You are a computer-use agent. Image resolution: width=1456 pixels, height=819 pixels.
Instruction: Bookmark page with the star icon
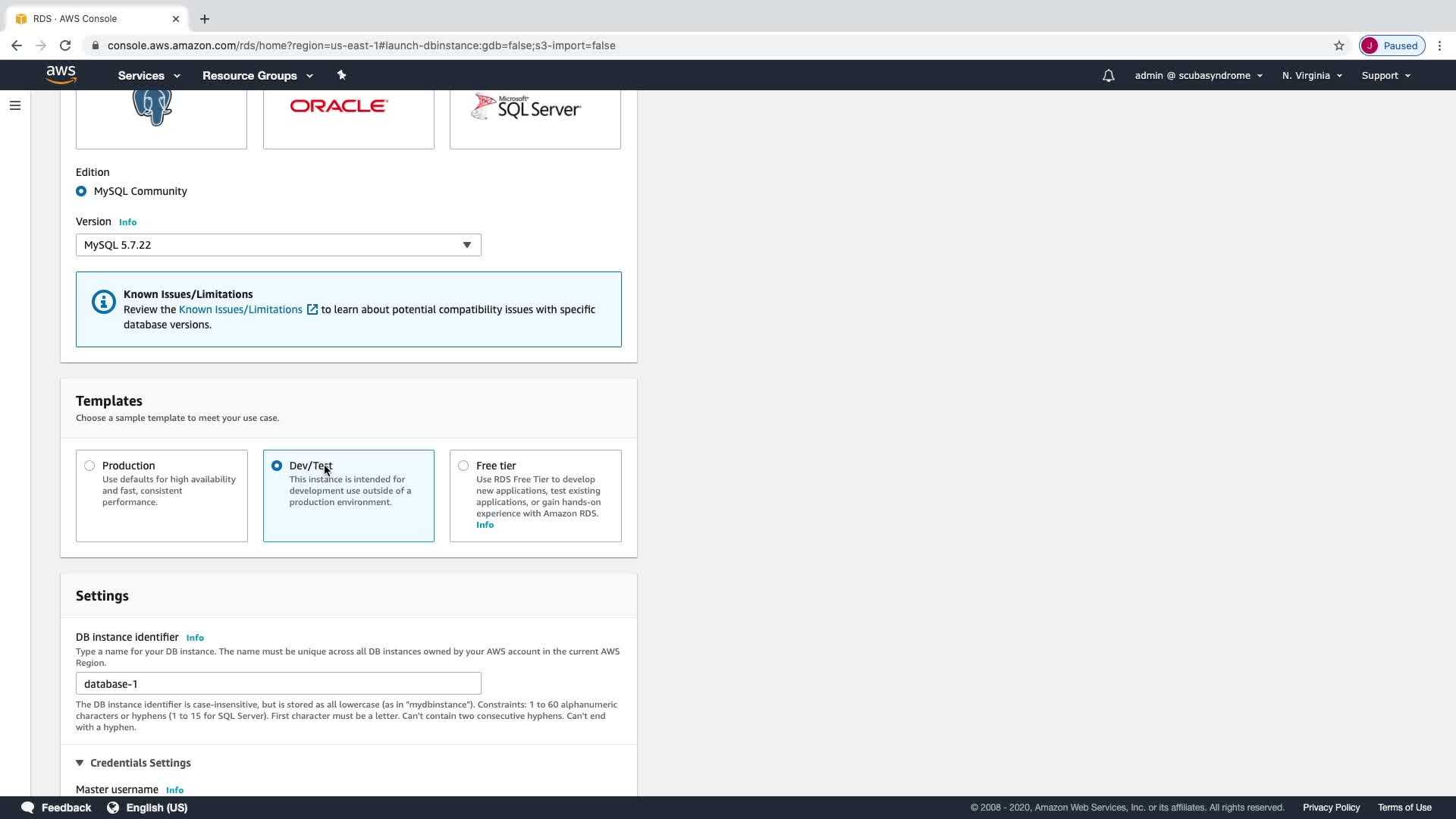point(1338,45)
